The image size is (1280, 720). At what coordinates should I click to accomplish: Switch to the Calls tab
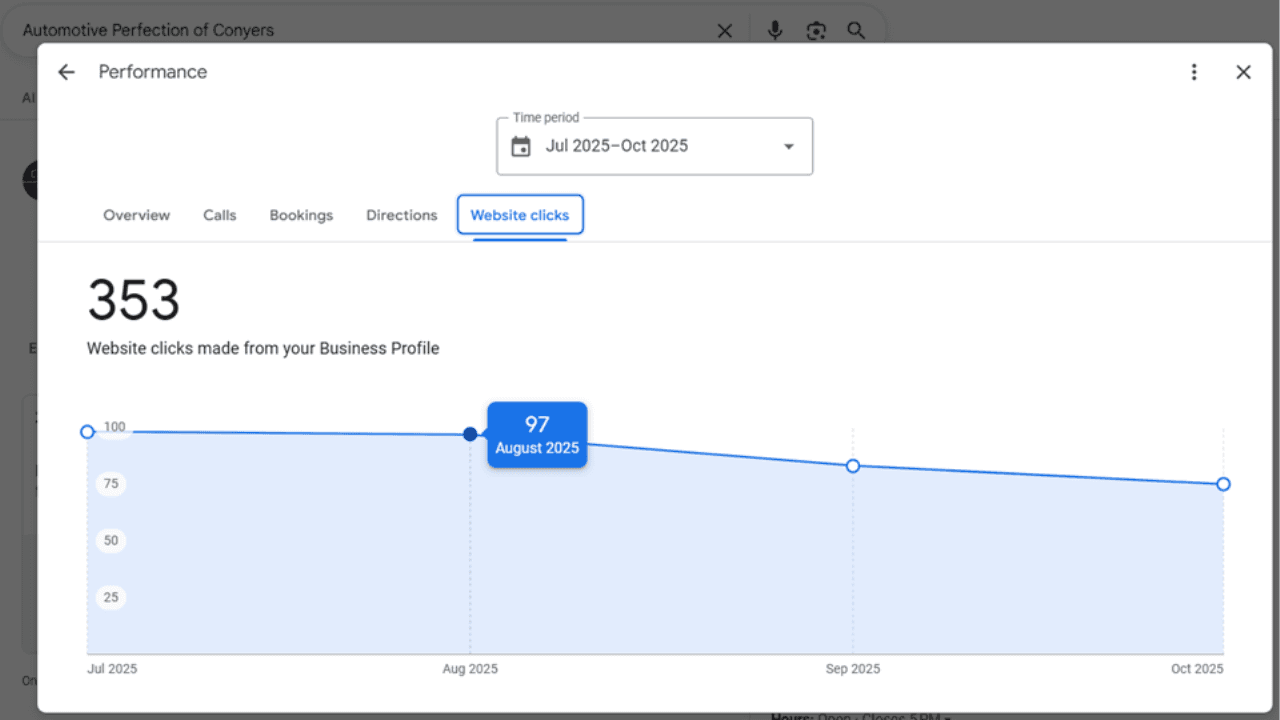(x=220, y=215)
